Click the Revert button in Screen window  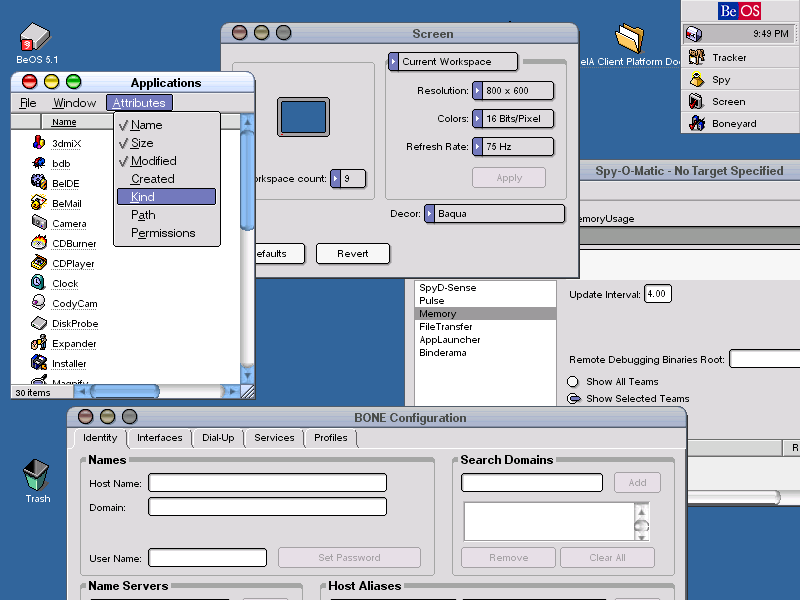(x=353, y=254)
